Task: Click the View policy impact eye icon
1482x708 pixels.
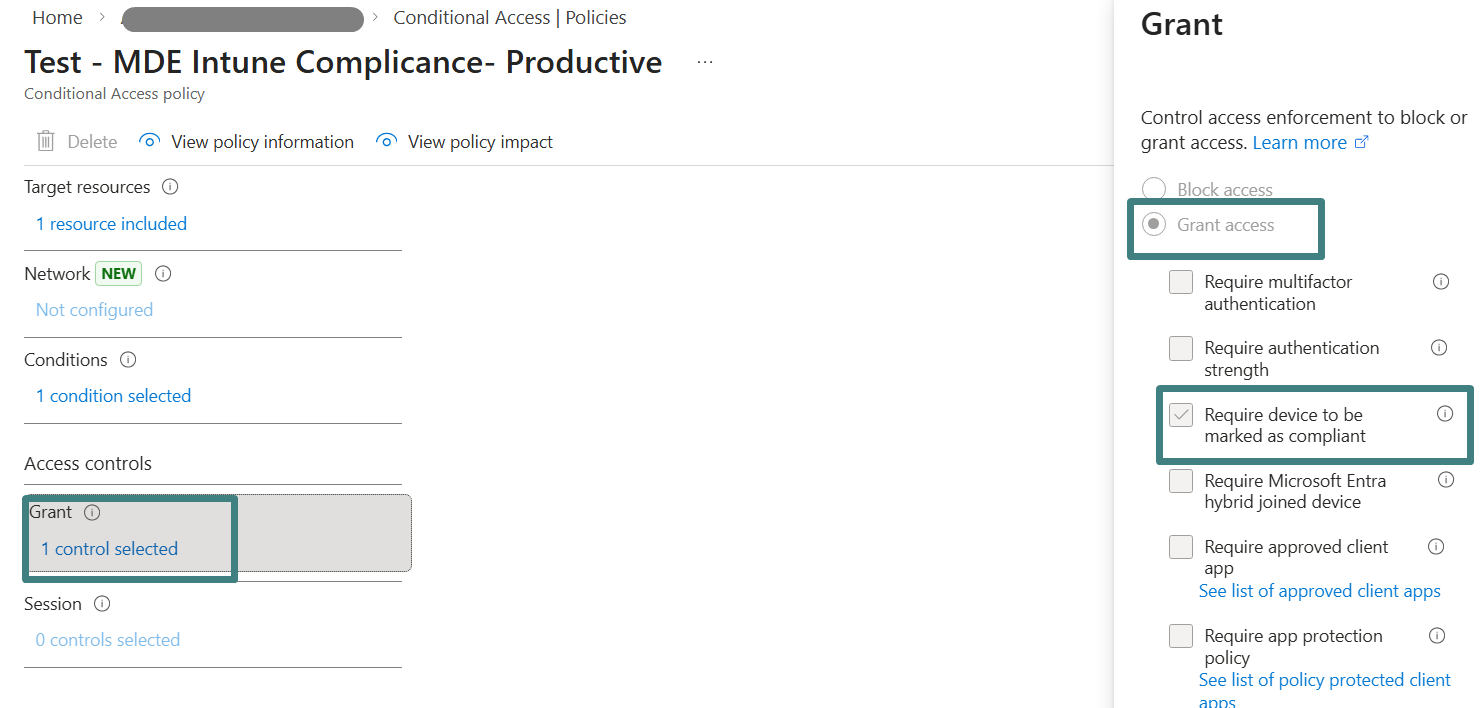Action: [x=386, y=142]
